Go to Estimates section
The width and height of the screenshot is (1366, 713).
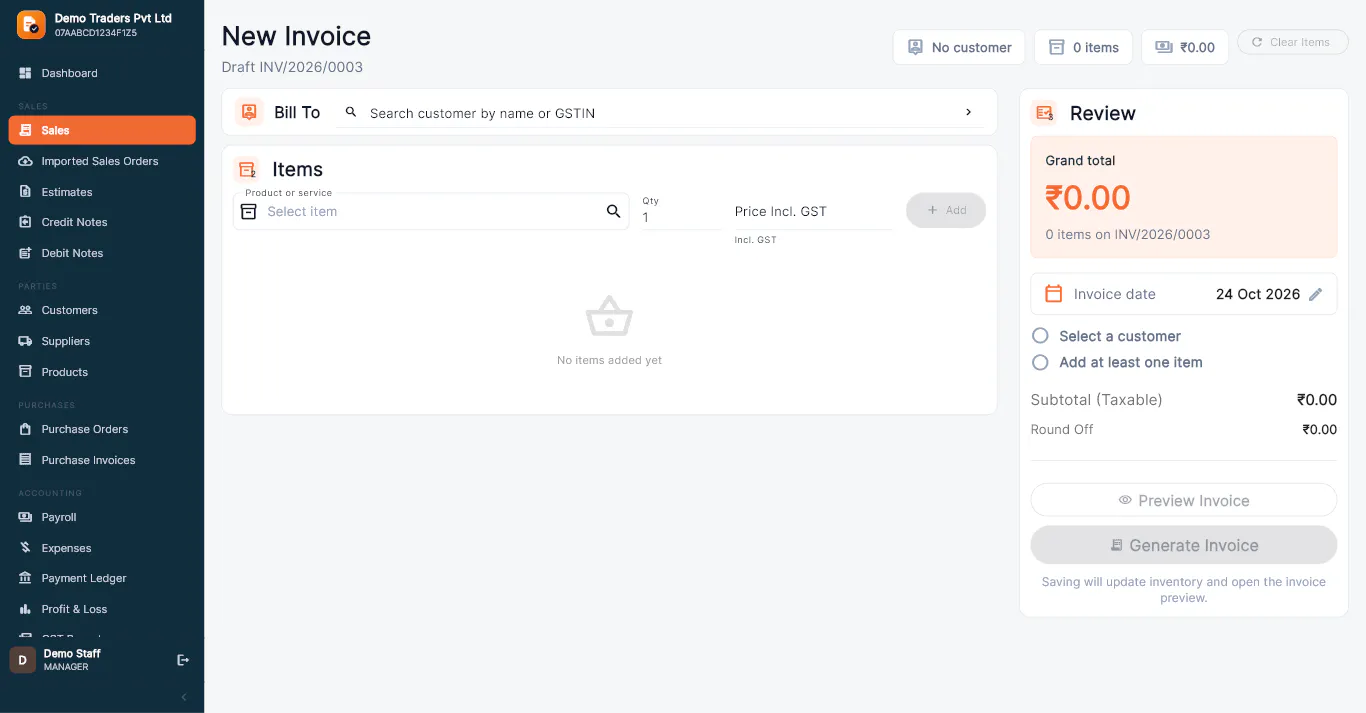(x=102, y=192)
